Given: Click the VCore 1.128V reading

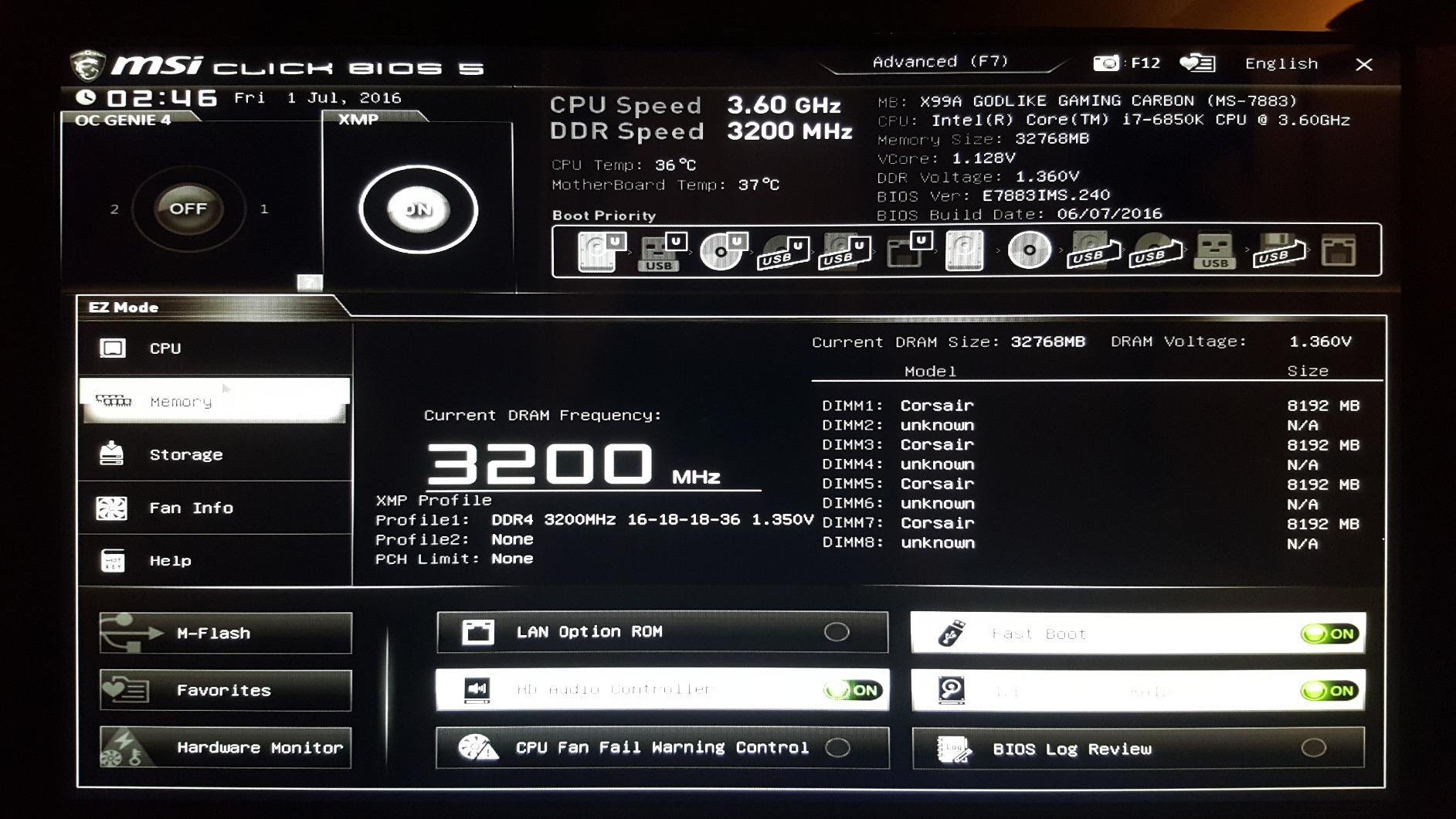Looking at the screenshot, I should (946, 158).
